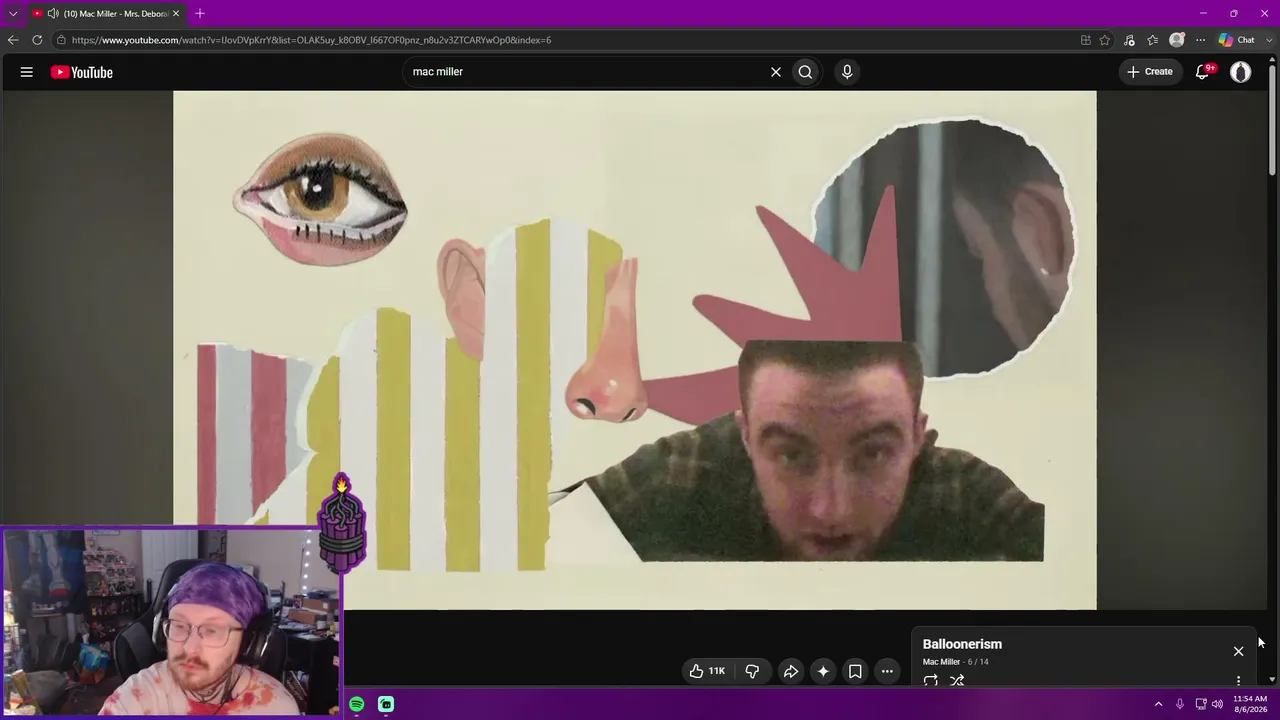
Task: Go to the YouTube home logo
Action: click(82, 72)
